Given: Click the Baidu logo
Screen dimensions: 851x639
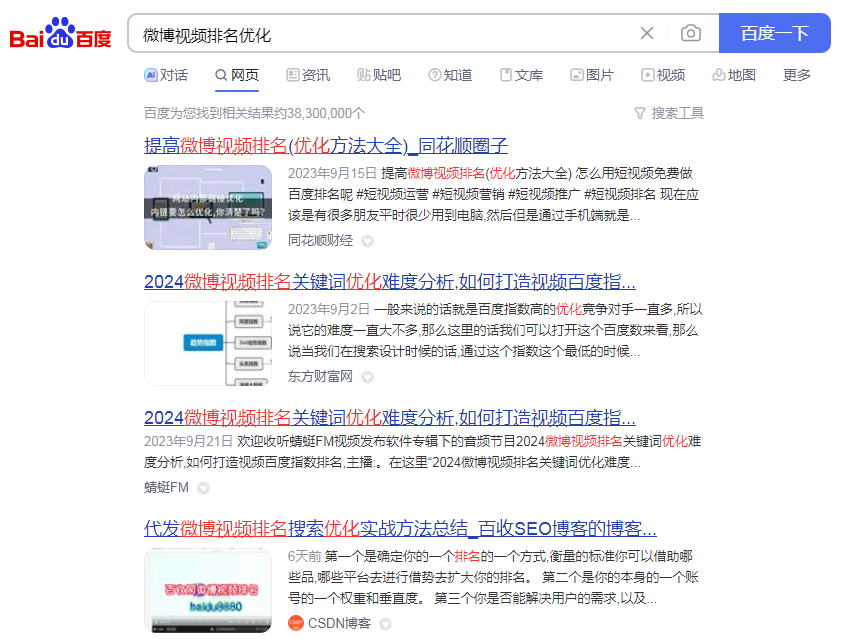Looking at the screenshot, I should click(x=60, y=33).
